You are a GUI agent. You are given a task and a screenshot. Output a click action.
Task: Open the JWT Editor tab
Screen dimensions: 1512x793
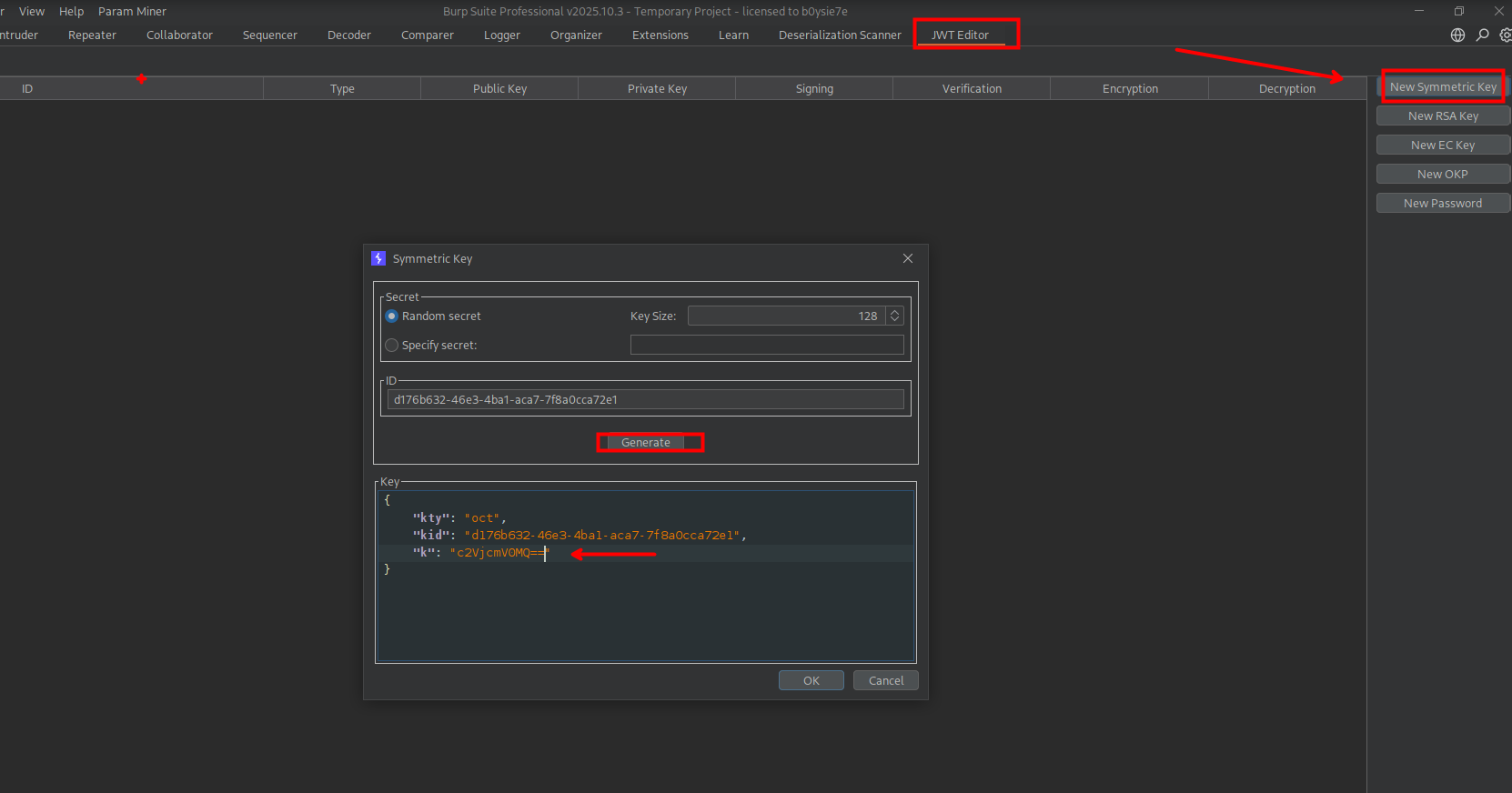960,35
